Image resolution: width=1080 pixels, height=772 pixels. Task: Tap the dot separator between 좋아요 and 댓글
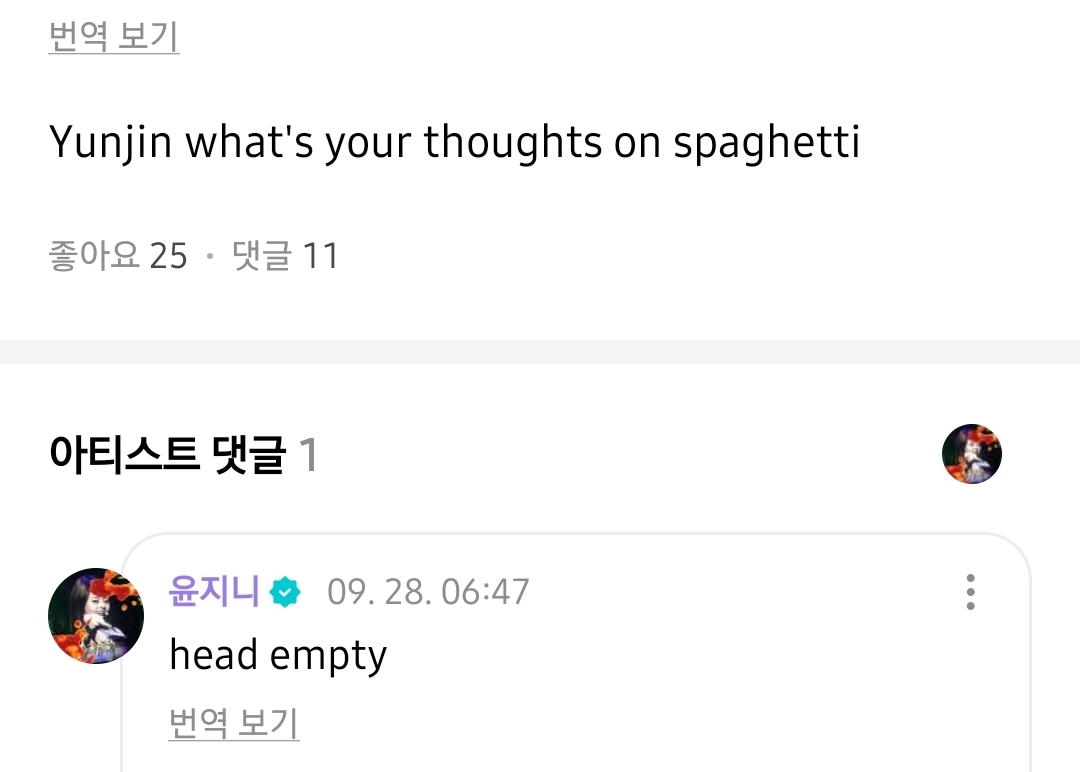pyautogui.click(x=210, y=257)
